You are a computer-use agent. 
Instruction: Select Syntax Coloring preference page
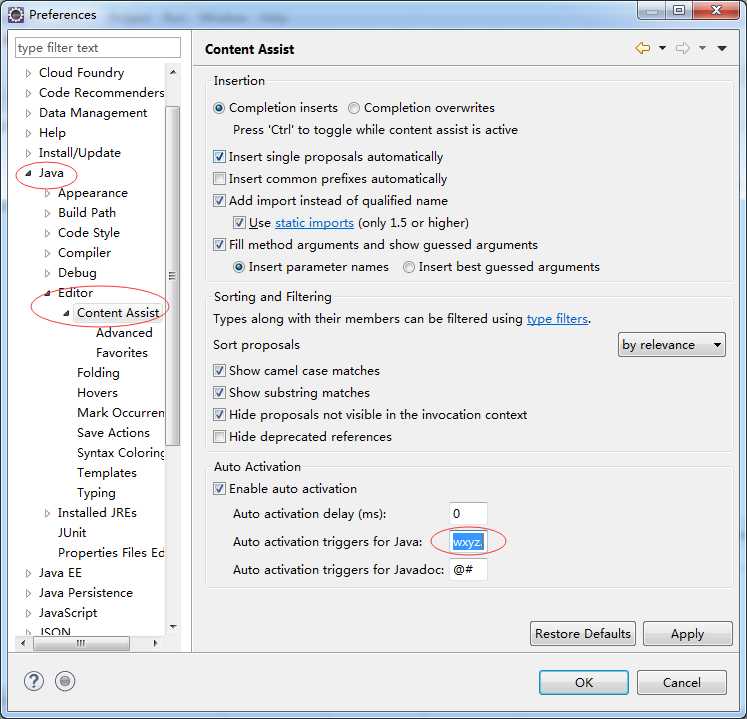tap(121, 453)
